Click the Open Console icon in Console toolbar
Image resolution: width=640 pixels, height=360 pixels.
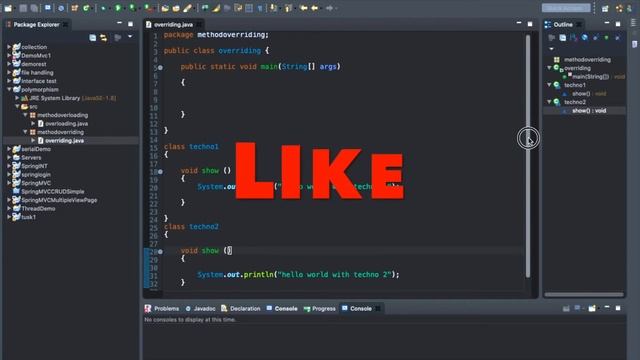[x=592, y=308]
